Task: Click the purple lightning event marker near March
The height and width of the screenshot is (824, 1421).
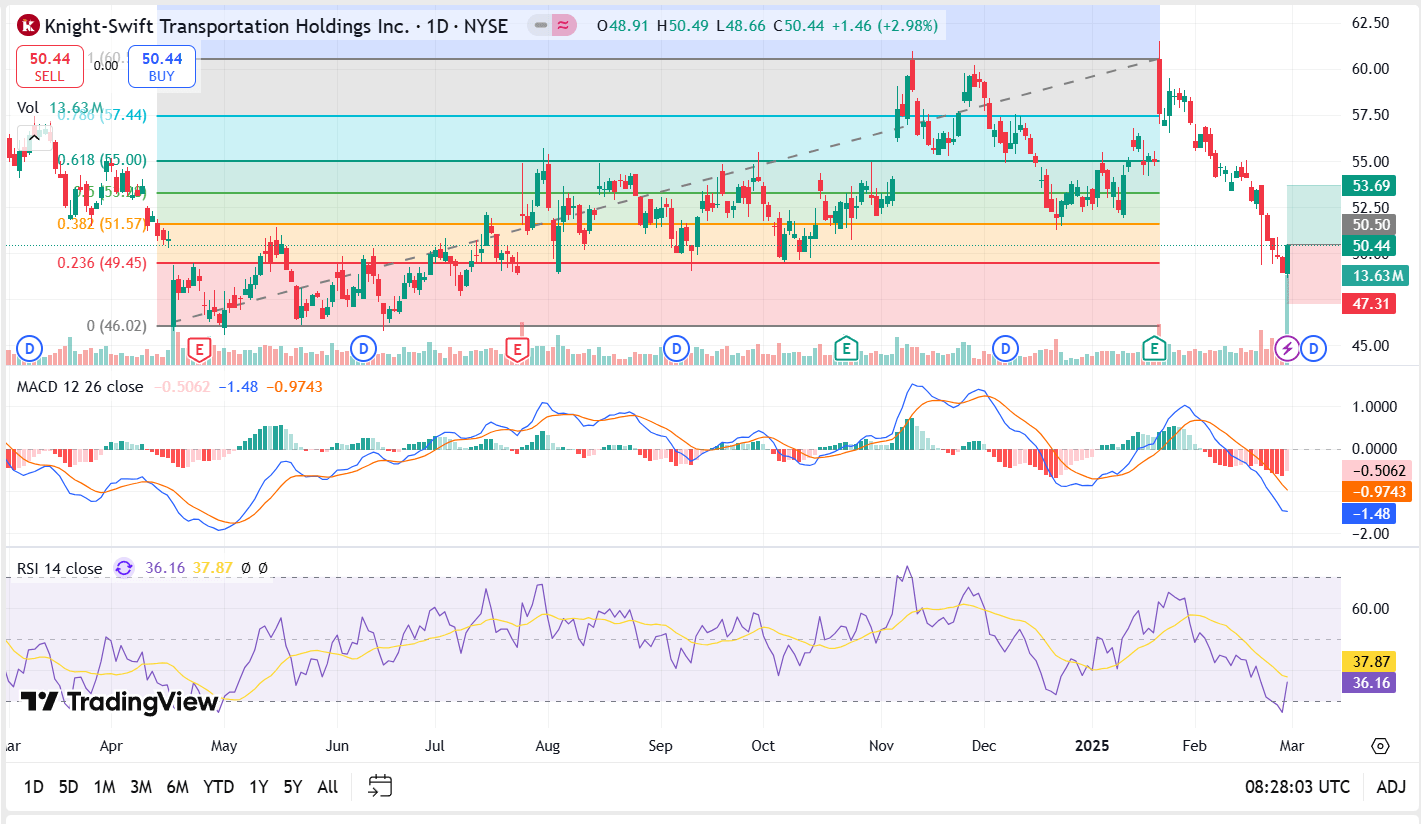Action: 1286,348
